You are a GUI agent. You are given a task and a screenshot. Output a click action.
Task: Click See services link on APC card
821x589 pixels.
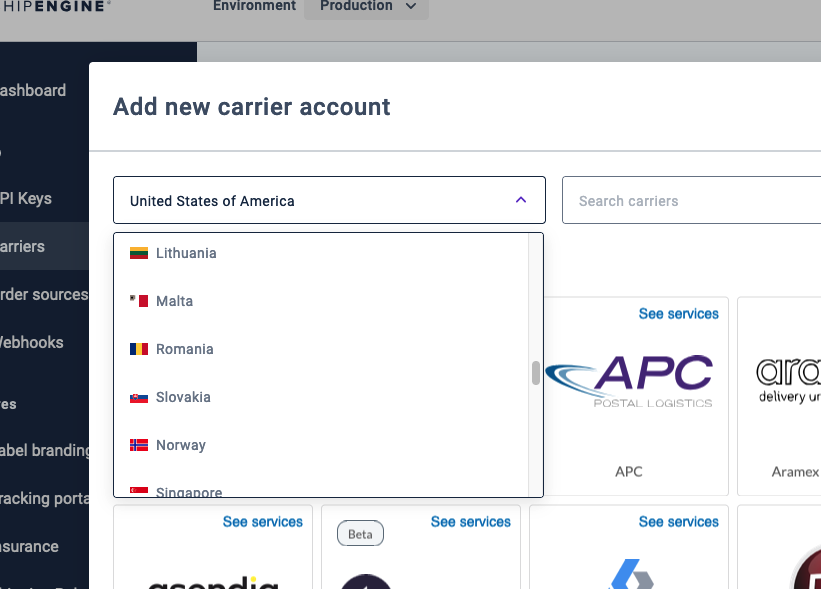(678, 314)
